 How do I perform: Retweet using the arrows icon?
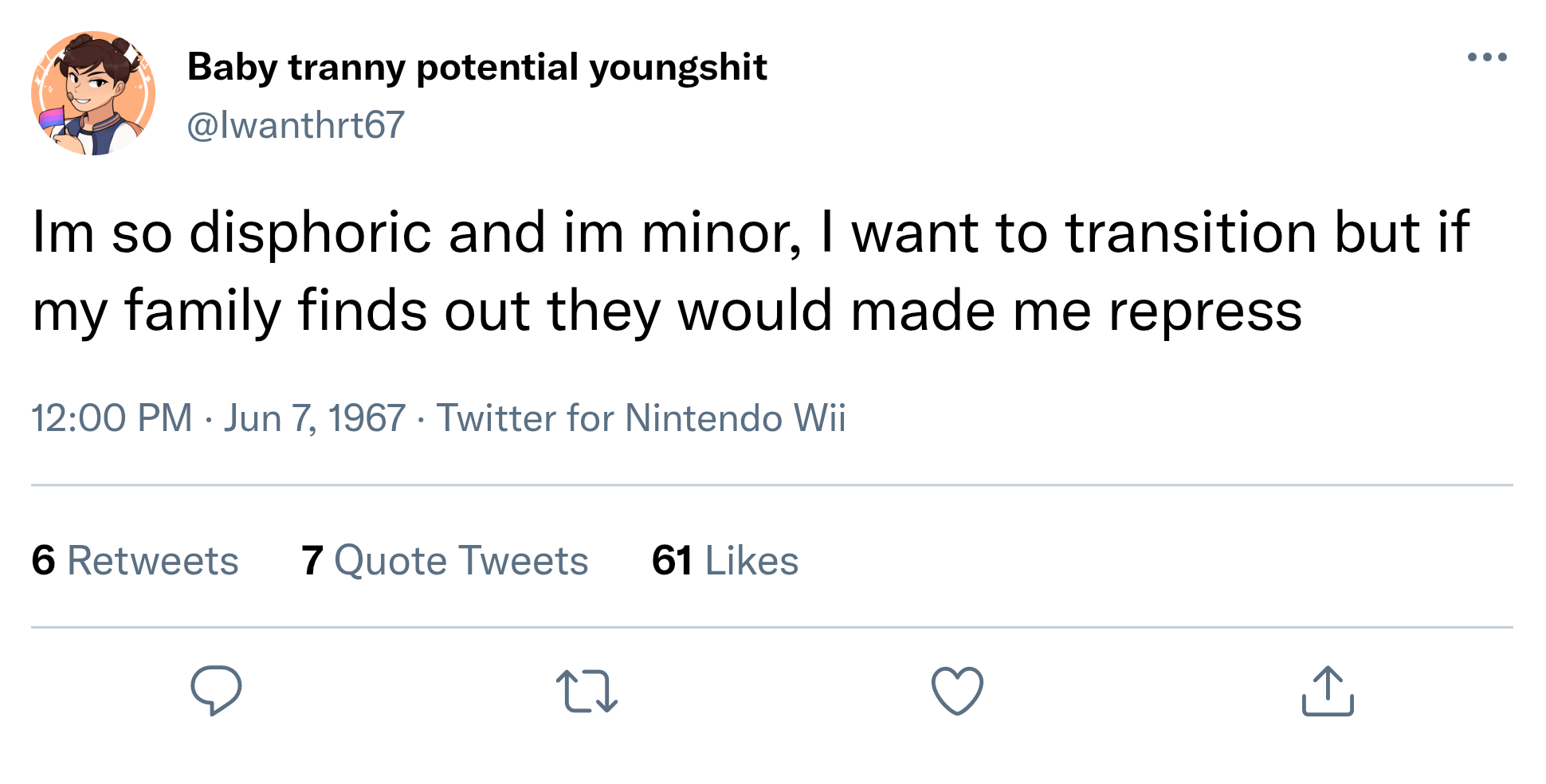[587, 691]
